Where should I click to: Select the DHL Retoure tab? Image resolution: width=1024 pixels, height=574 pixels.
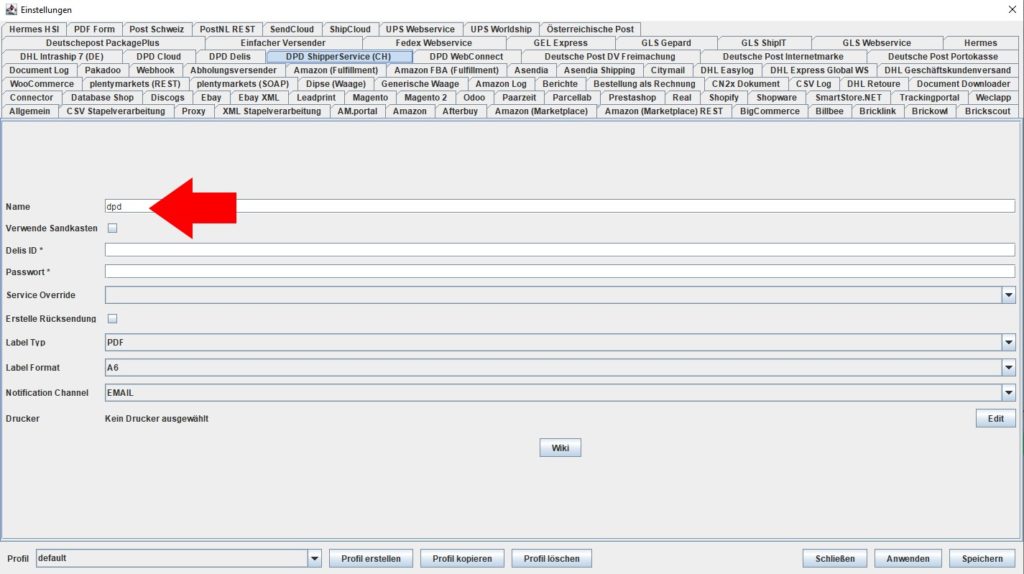click(873, 84)
